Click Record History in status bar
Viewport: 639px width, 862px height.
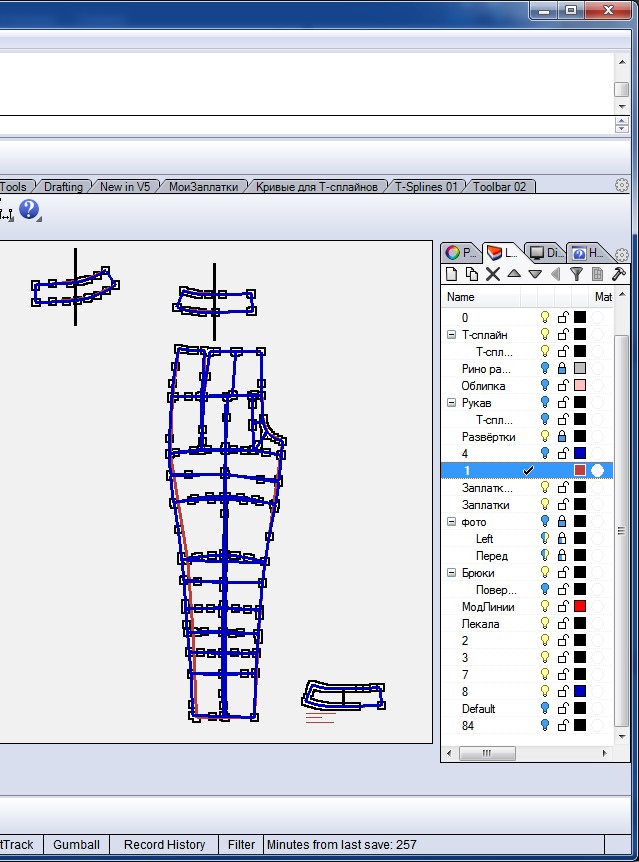164,845
